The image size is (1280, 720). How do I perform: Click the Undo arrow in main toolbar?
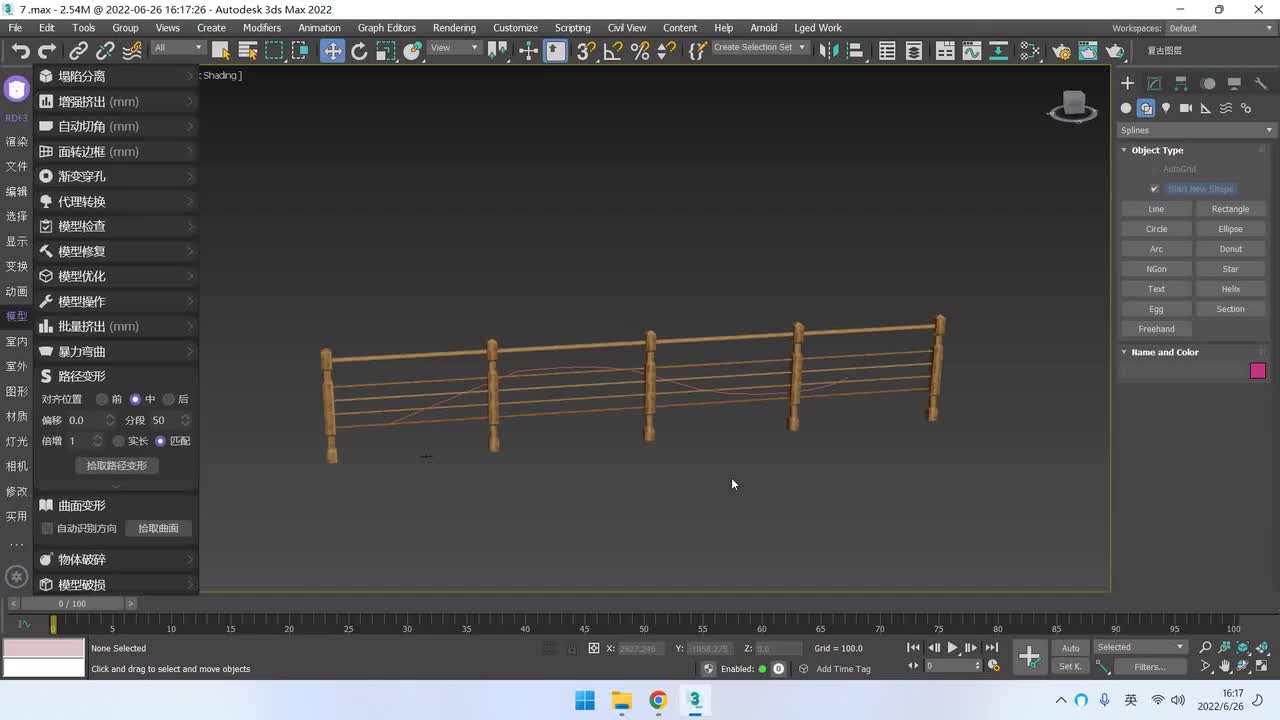click(20, 51)
